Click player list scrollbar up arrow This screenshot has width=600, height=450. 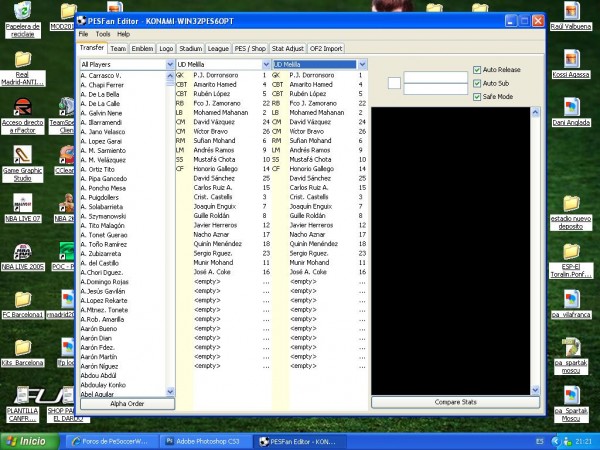tap(170, 75)
